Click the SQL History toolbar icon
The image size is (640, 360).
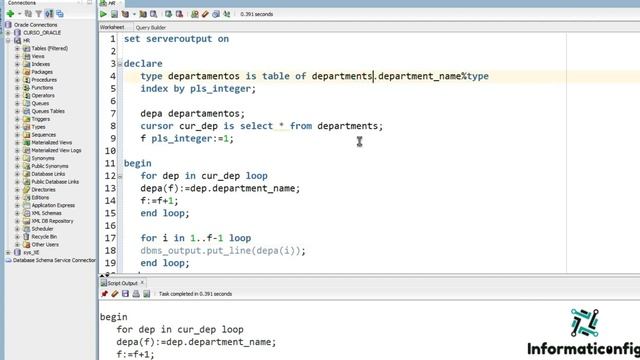click(216, 14)
